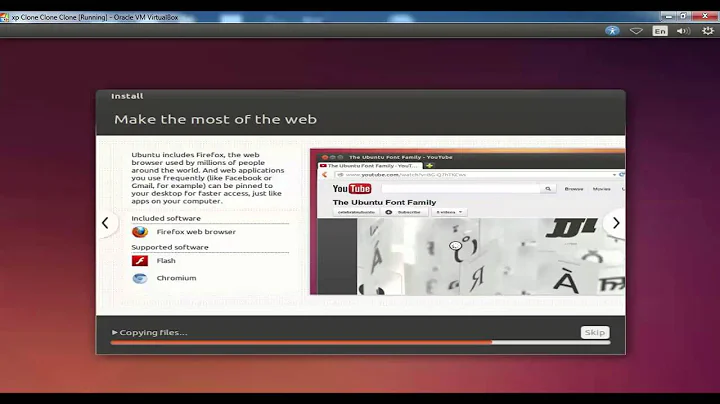Image resolution: width=720 pixels, height=404 pixels.
Task: Click the VirtualBox window title icon
Action: 5,17
